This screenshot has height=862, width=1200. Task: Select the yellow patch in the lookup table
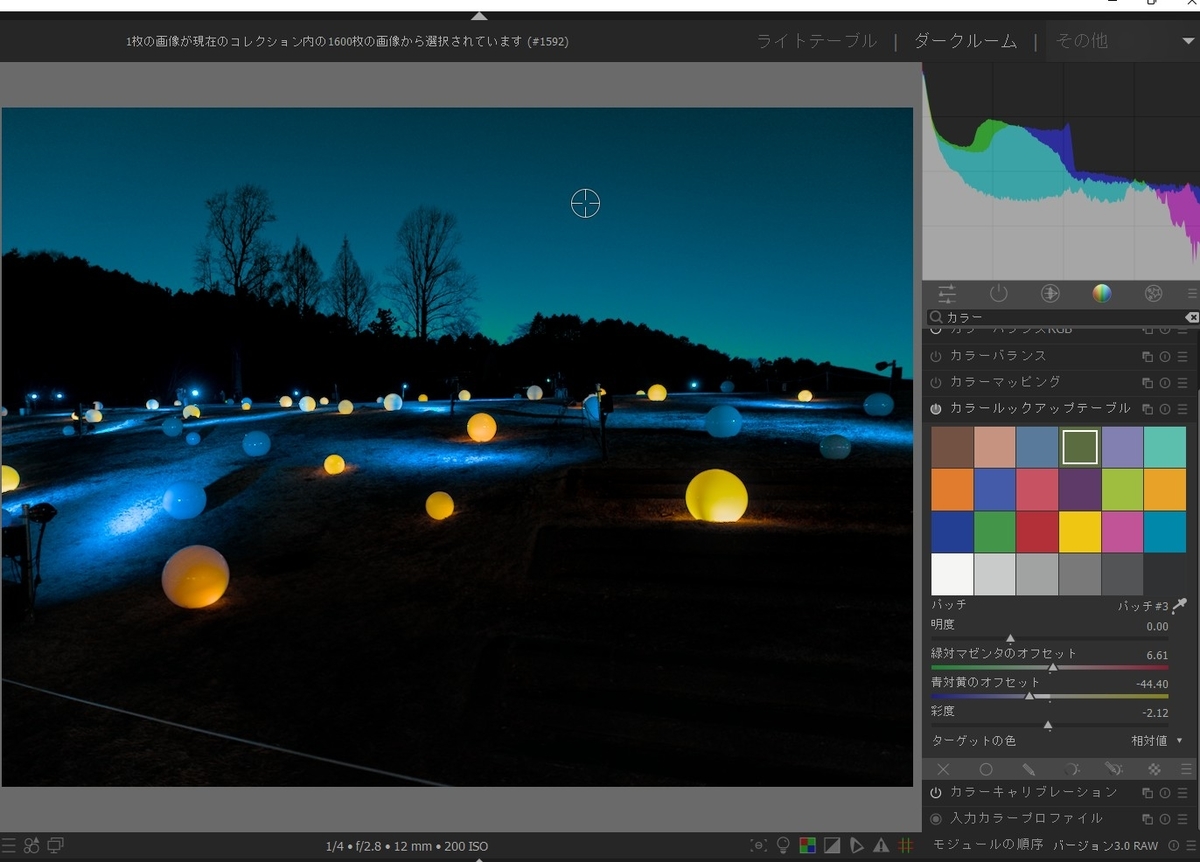coord(1080,531)
